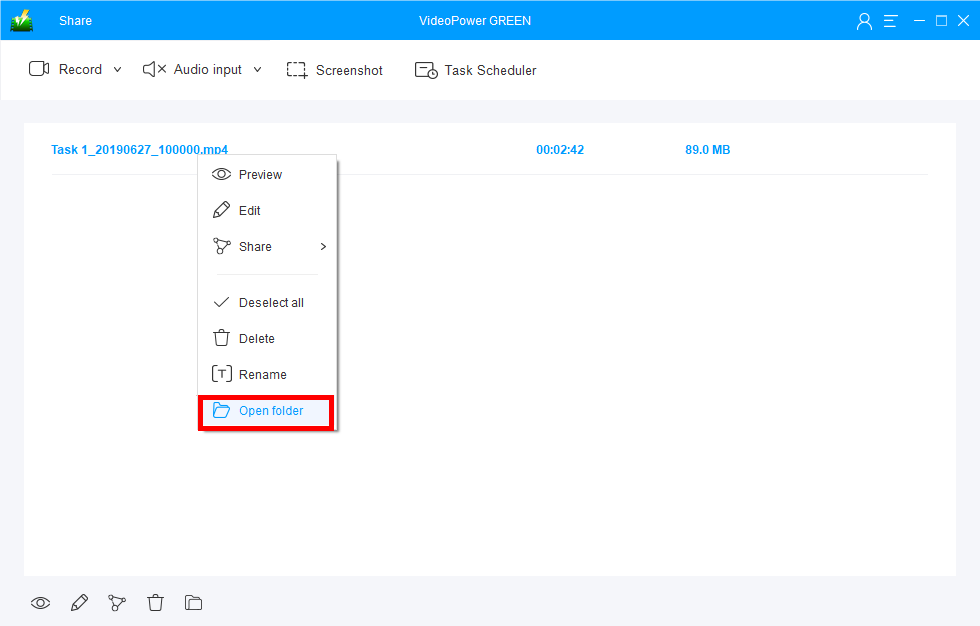Click the Share icon in bottom toolbar
The image size is (980, 626).
[117, 602]
